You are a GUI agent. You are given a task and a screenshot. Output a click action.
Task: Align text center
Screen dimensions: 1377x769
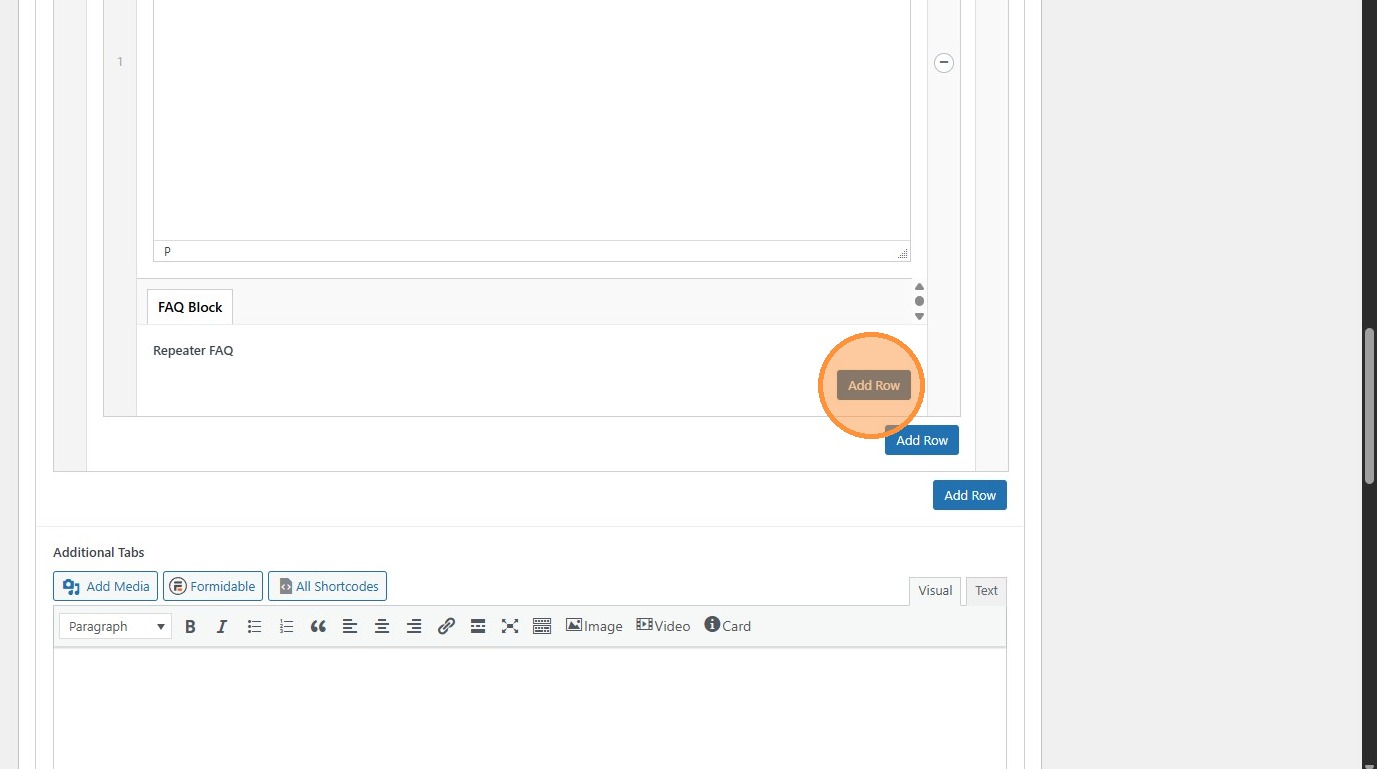[382, 626]
